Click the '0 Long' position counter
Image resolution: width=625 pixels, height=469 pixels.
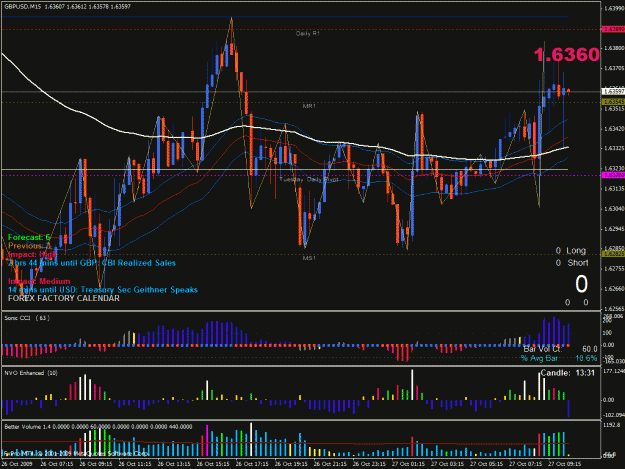pyautogui.click(x=571, y=251)
